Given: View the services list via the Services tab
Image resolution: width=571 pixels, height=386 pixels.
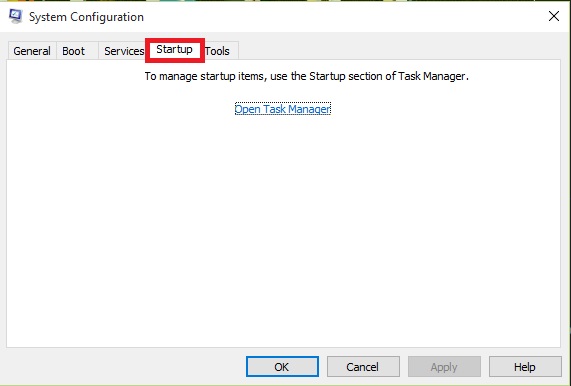Looking at the screenshot, I should (x=124, y=51).
